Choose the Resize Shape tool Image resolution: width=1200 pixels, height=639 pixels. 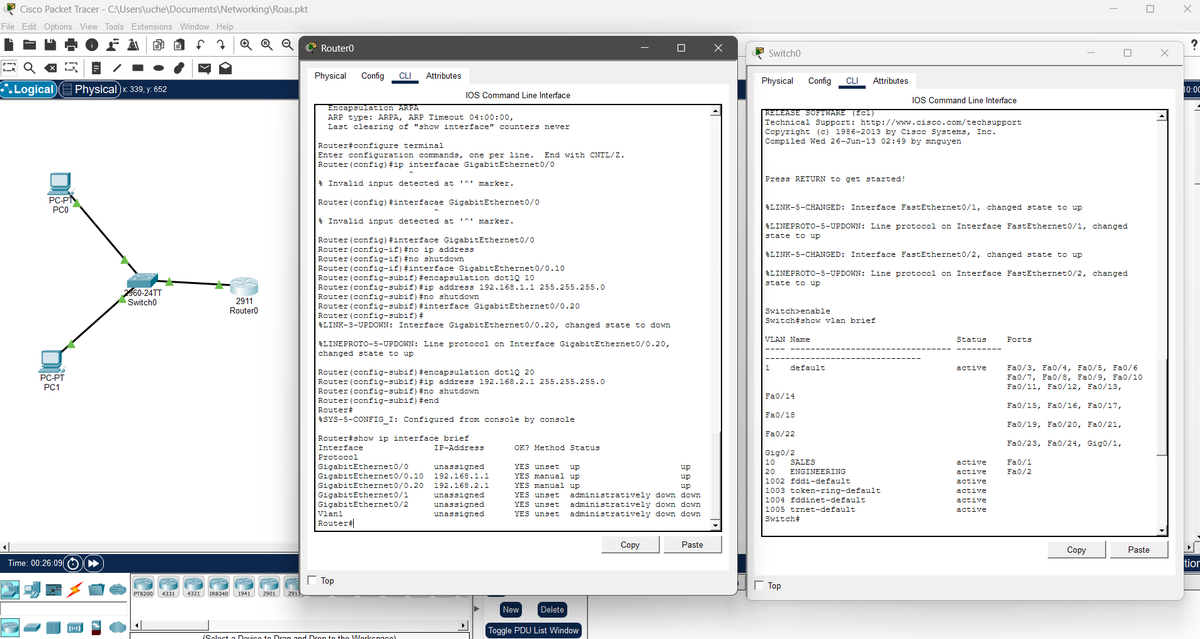tap(71, 67)
